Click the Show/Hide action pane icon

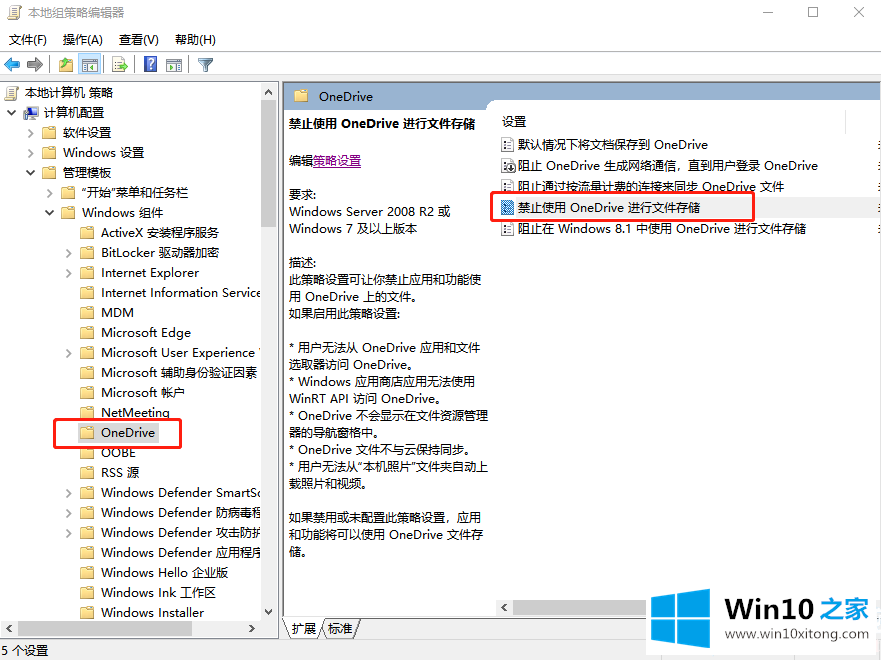tap(174, 65)
